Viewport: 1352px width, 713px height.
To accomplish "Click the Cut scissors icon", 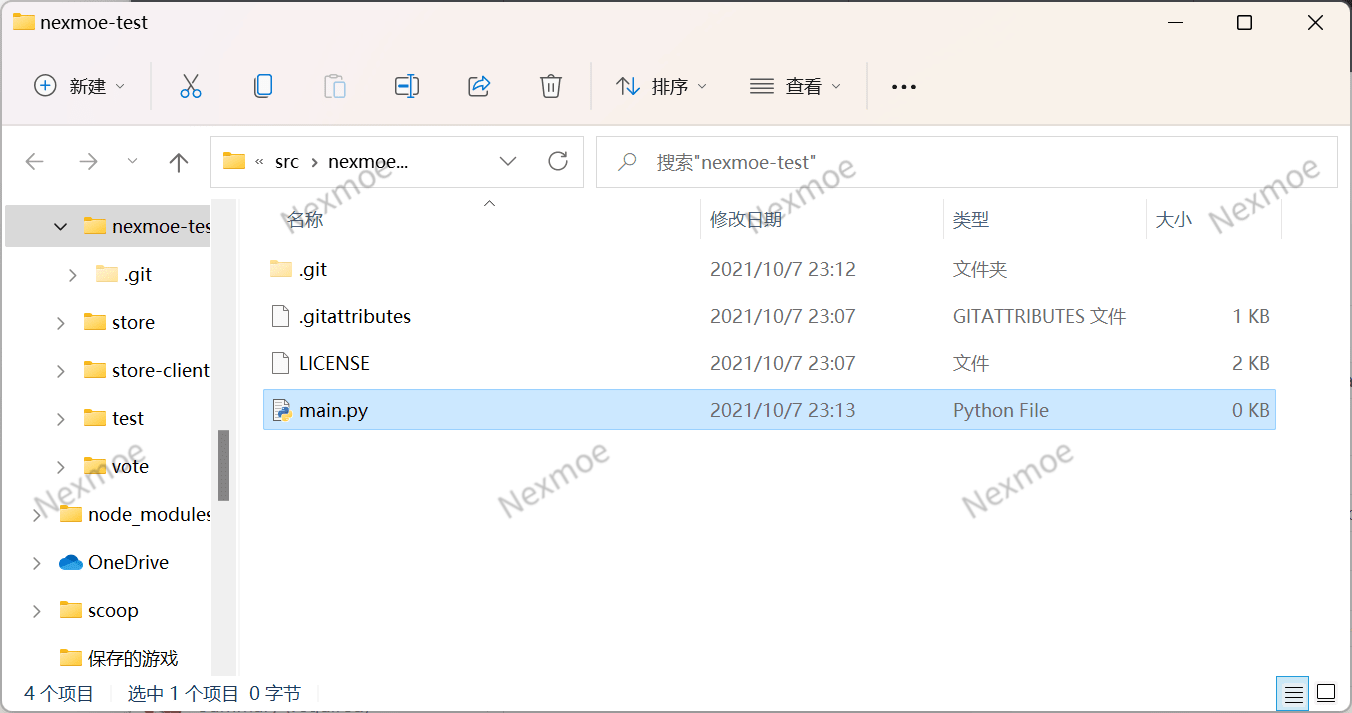I will (x=191, y=87).
